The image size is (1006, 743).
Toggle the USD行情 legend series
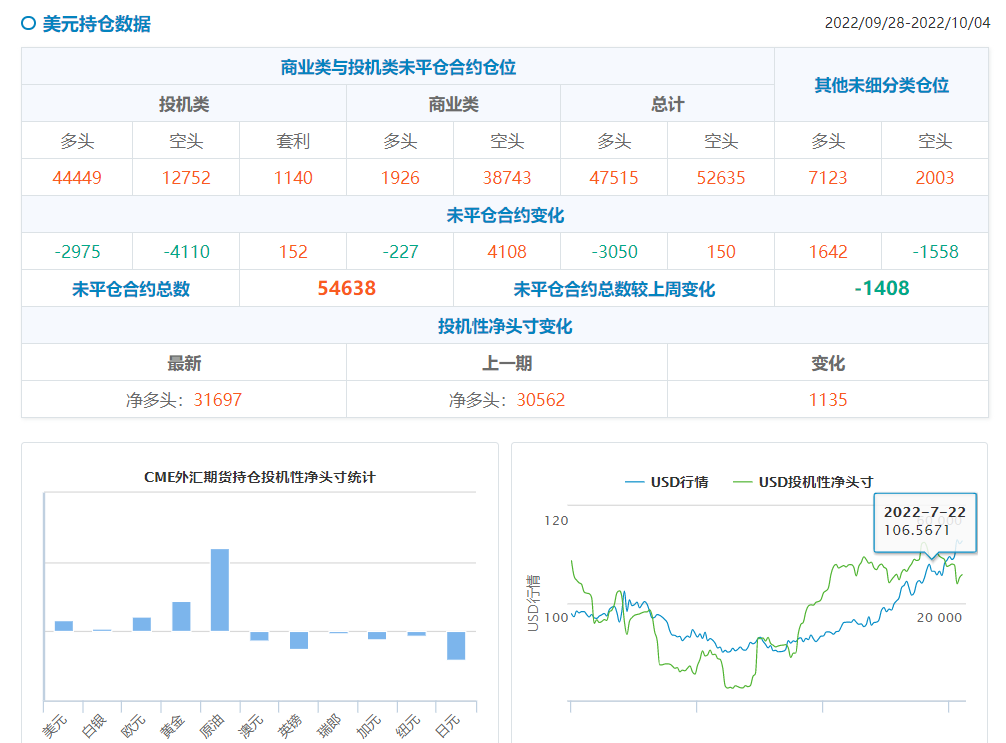coord(666,482)
